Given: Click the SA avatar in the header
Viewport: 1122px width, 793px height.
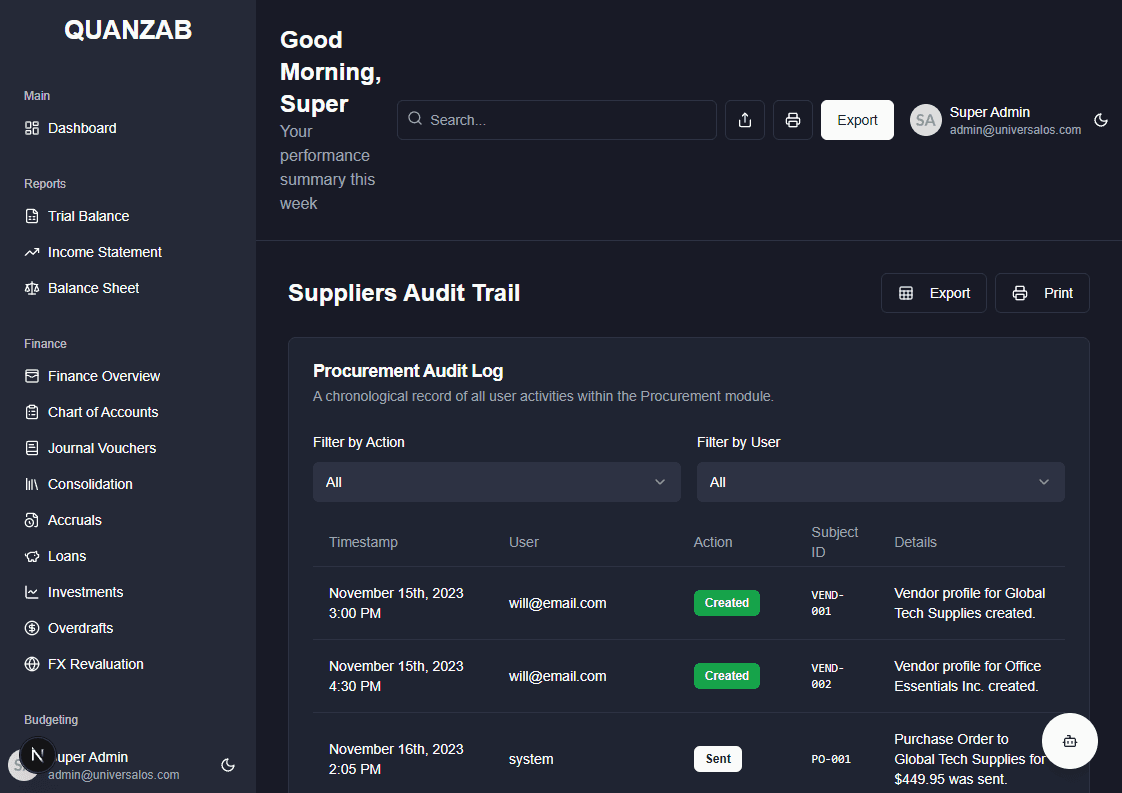Looking at the screenshot, I should (x=926, y=120).
